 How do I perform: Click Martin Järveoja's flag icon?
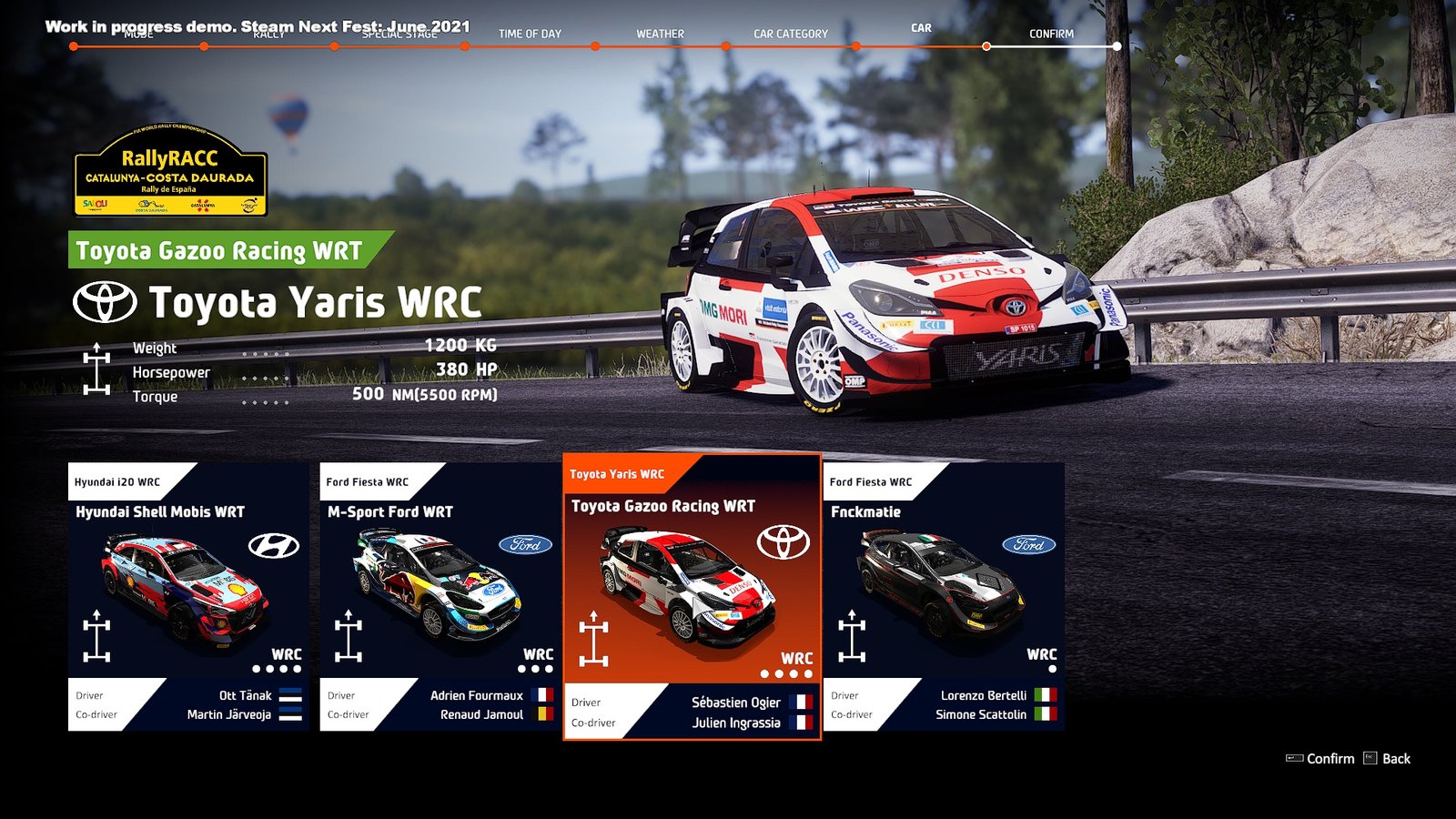point(290,714)
